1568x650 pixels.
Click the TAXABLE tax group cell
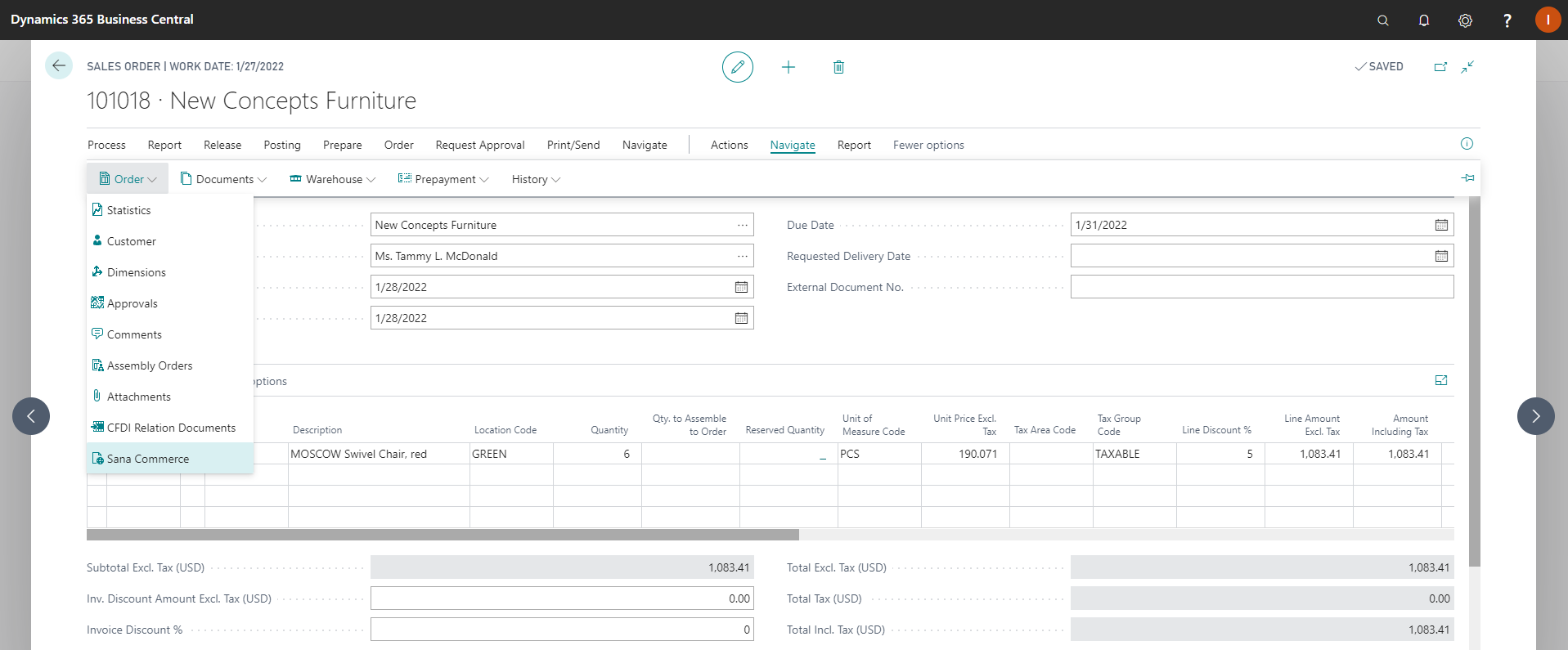pyautogui.click(x=1134, y=454)
